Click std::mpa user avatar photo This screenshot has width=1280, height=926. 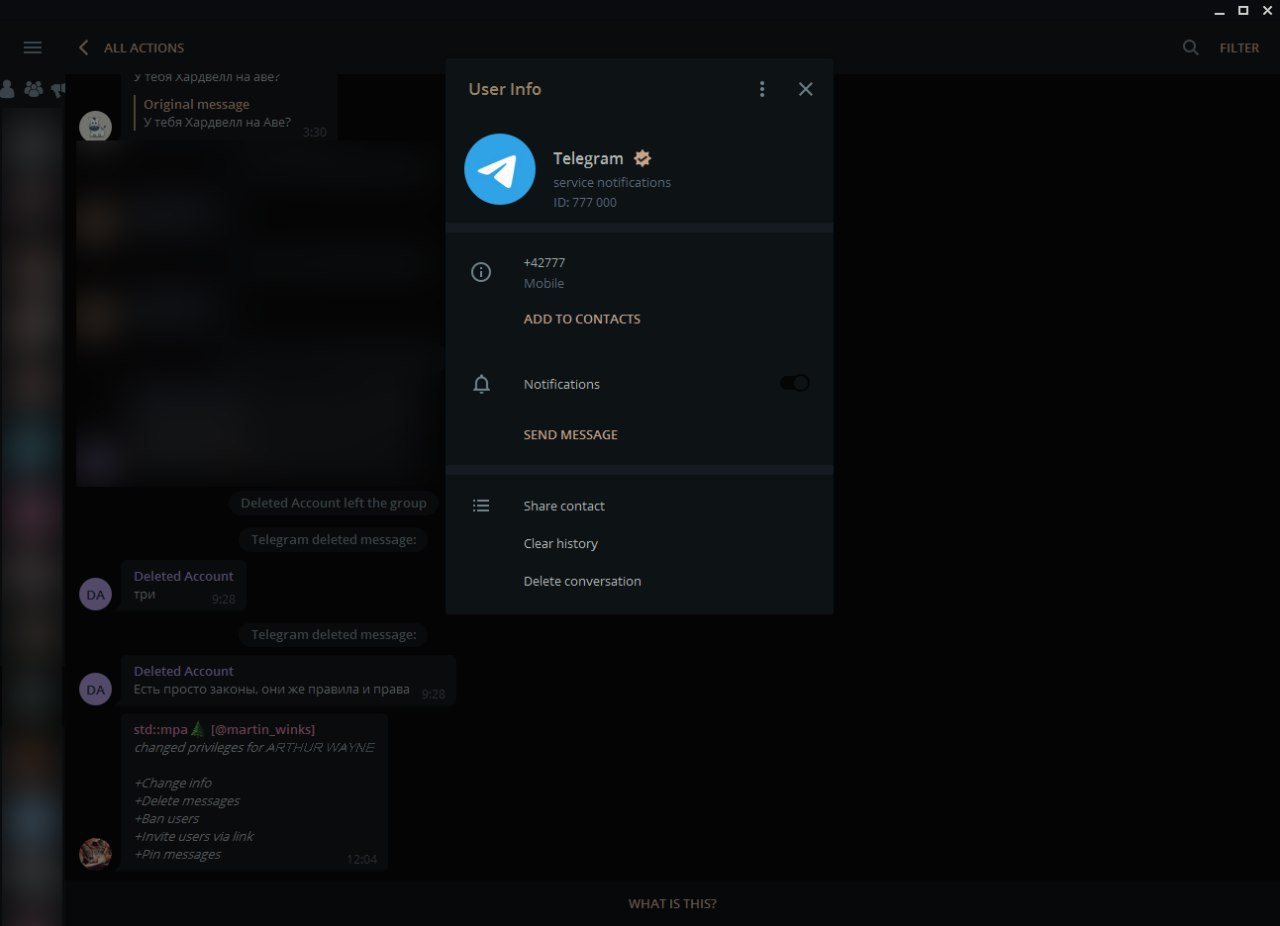click(95, 854)
